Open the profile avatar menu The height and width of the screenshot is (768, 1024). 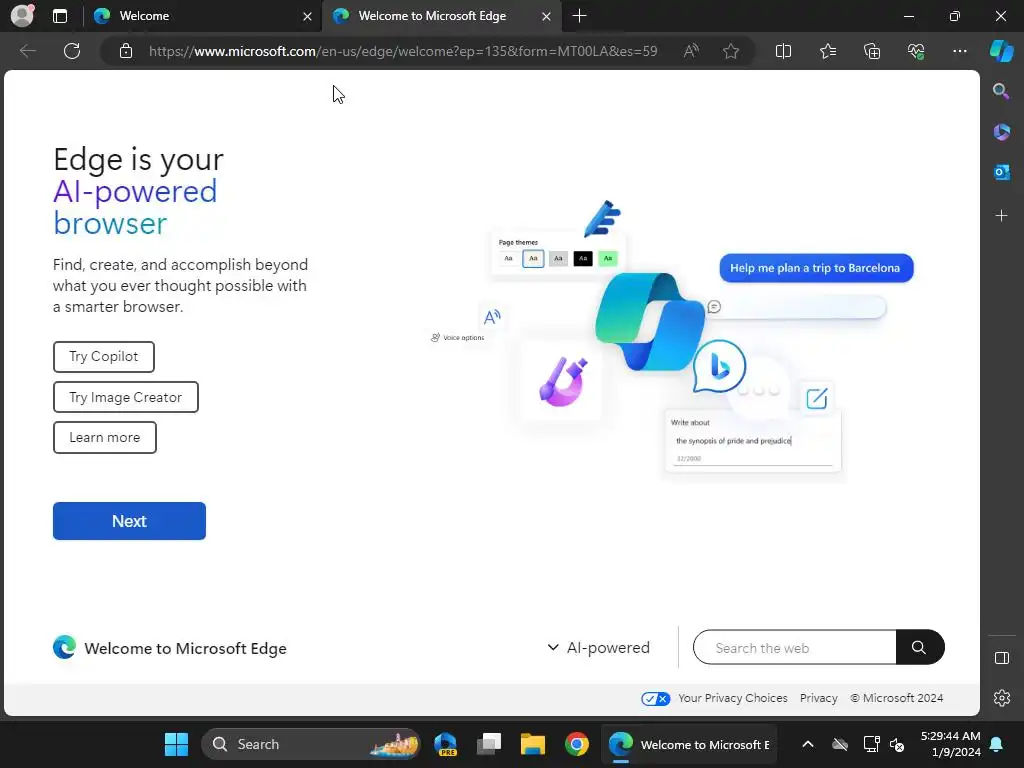pyautogui.click(x=22, y=16)
